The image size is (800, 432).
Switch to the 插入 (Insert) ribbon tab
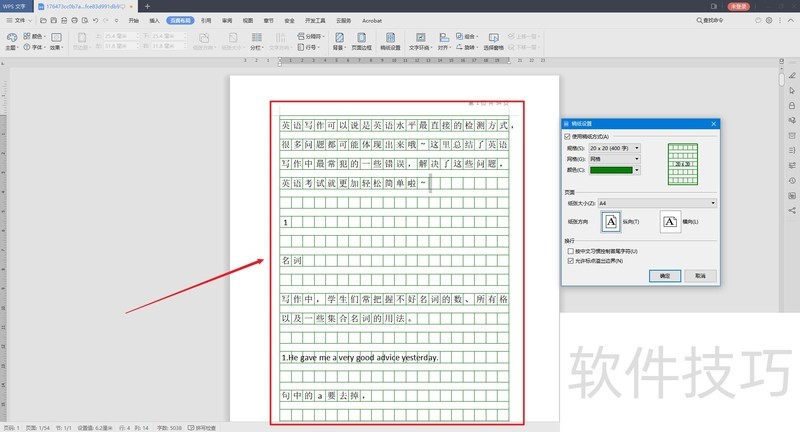(x=154, y=19)
